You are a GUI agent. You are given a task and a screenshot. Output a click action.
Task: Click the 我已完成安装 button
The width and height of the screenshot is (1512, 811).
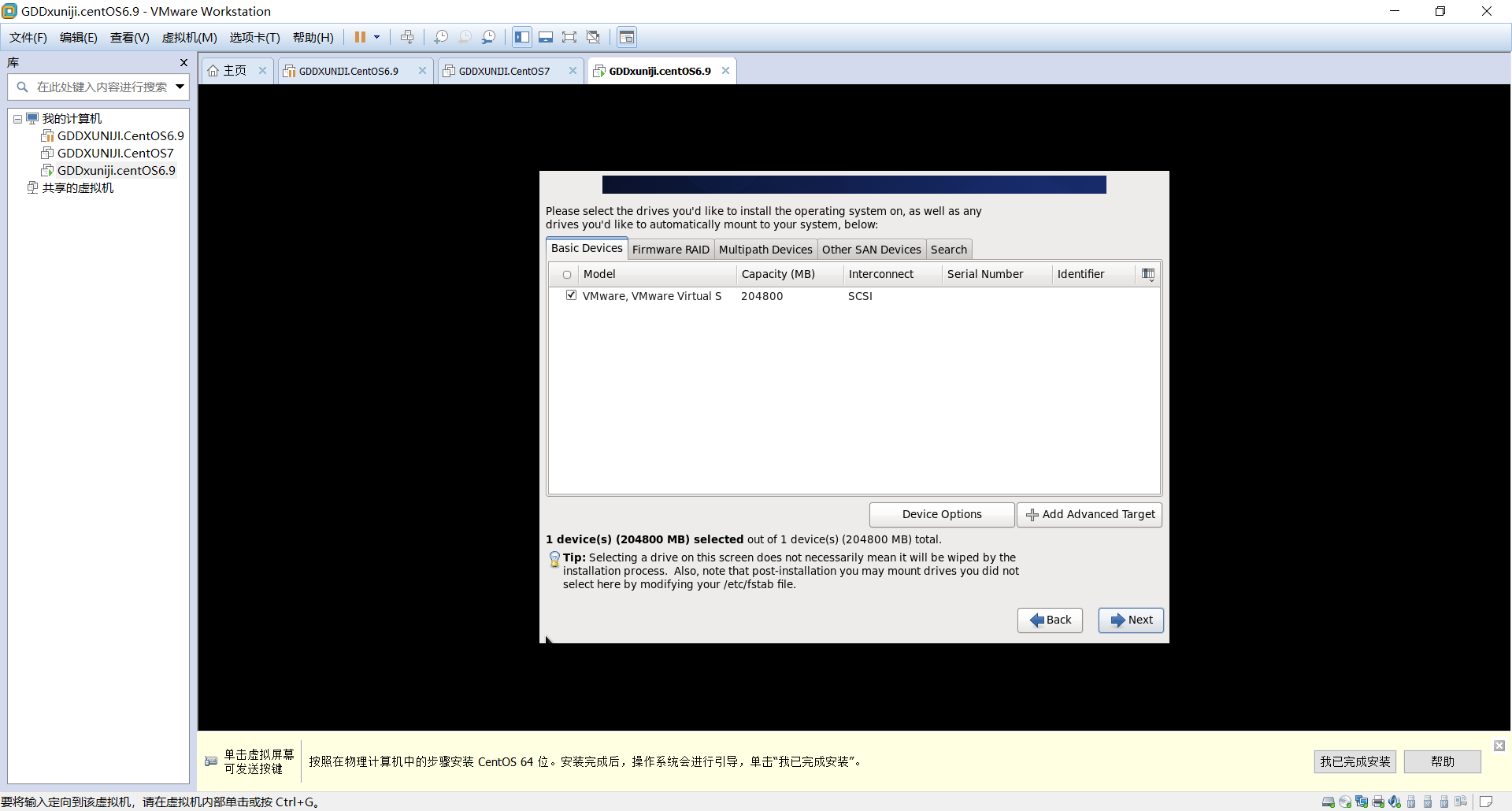click(x=1354, y=761)
